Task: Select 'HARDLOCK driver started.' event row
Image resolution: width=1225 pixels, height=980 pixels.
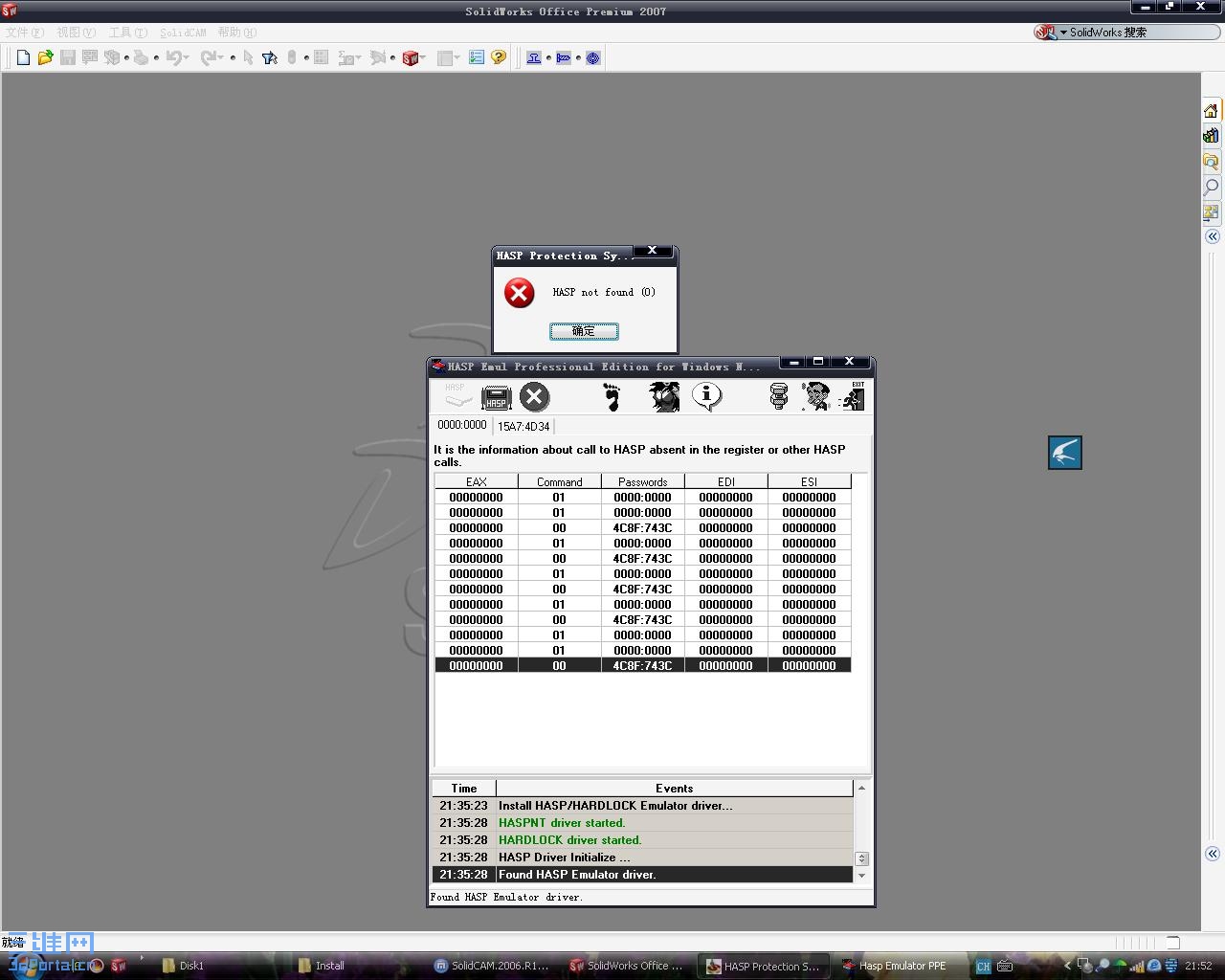Action: (642, 840)
